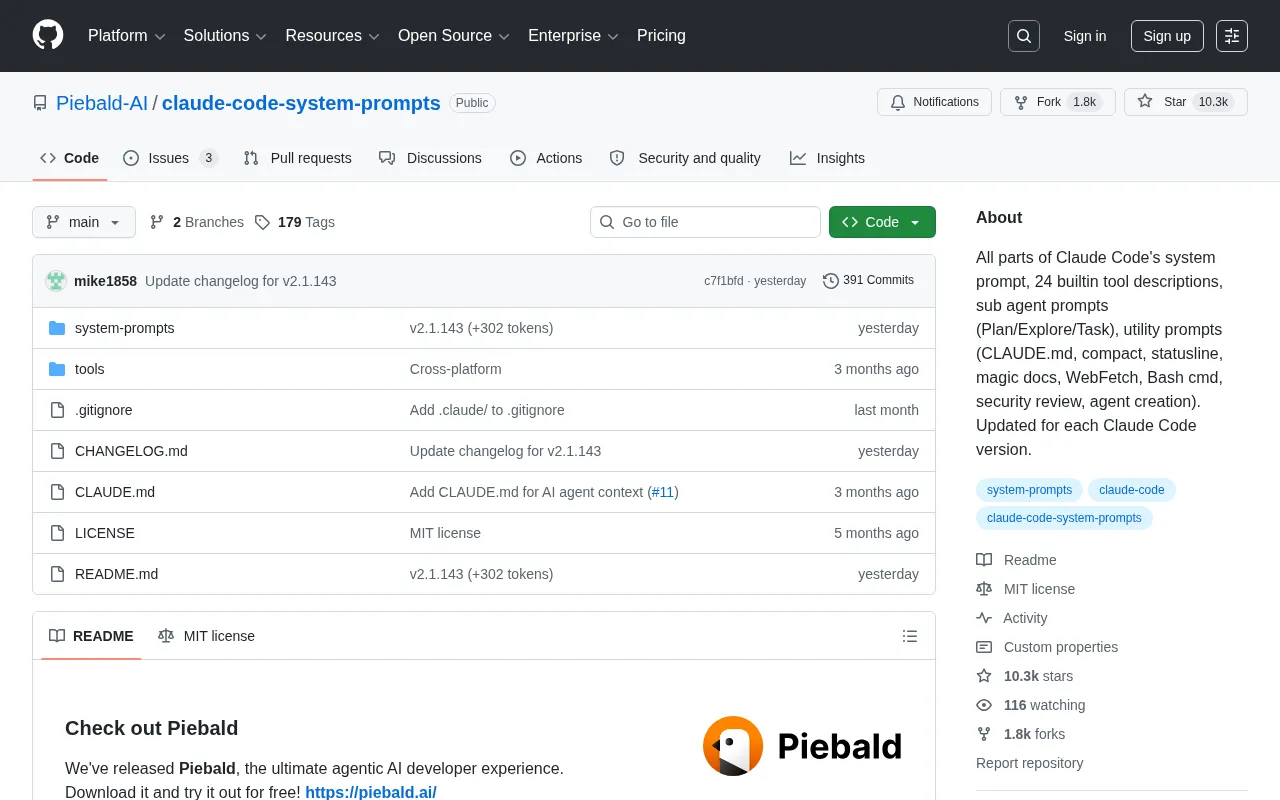This screenshot has width=1280, height=800.
Task: Expand the Open Source menu
Action: (x=454, y=36)
